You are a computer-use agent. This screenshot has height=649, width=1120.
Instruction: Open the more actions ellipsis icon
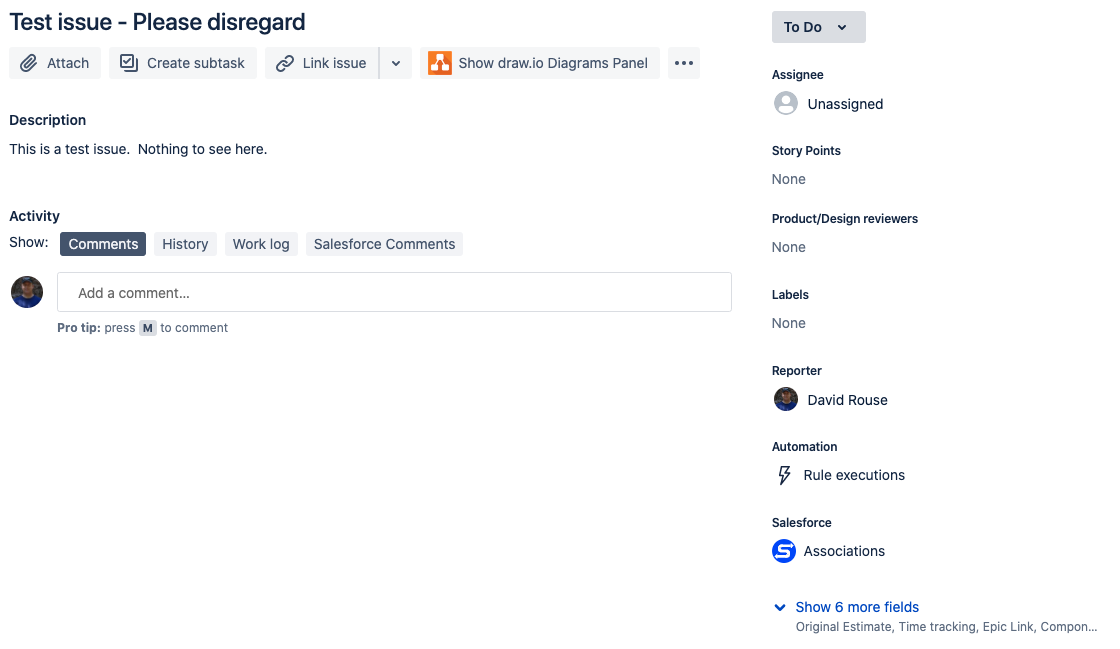coord(683,62)
